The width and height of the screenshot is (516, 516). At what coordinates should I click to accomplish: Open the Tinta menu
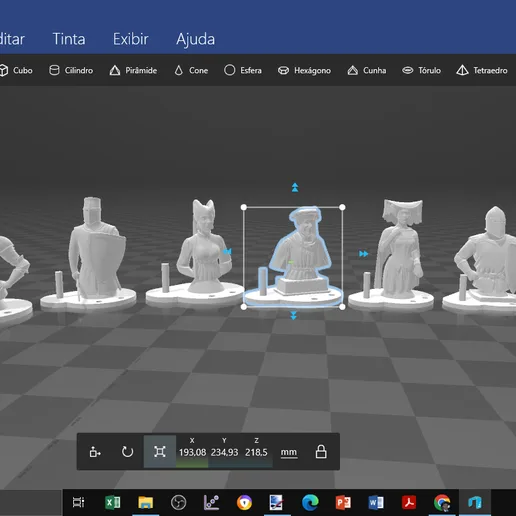tap(69, 39)
